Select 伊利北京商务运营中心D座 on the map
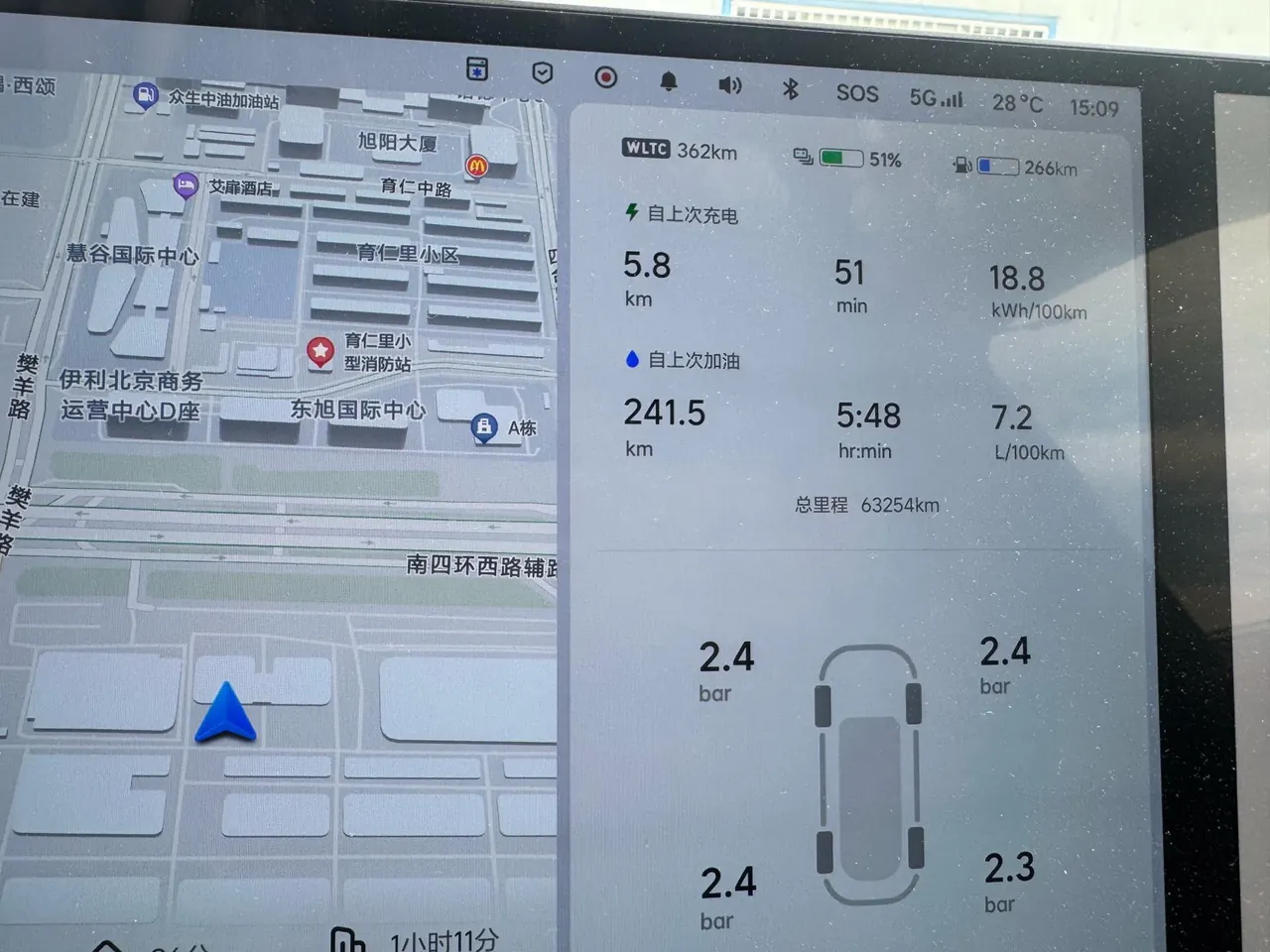1270x952 pixels. coord(131,395)
